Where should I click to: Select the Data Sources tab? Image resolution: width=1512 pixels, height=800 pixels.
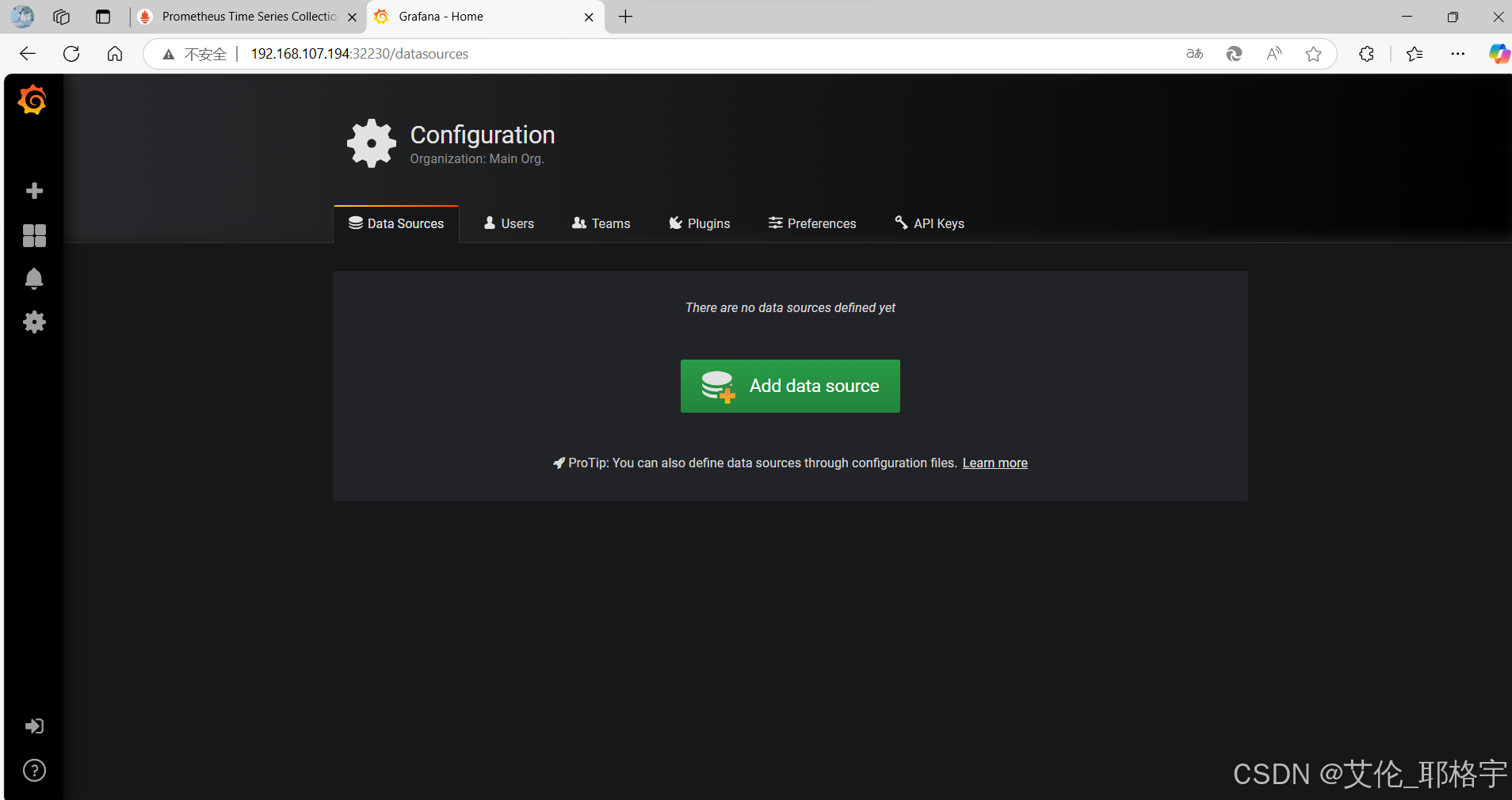point(396,224)
